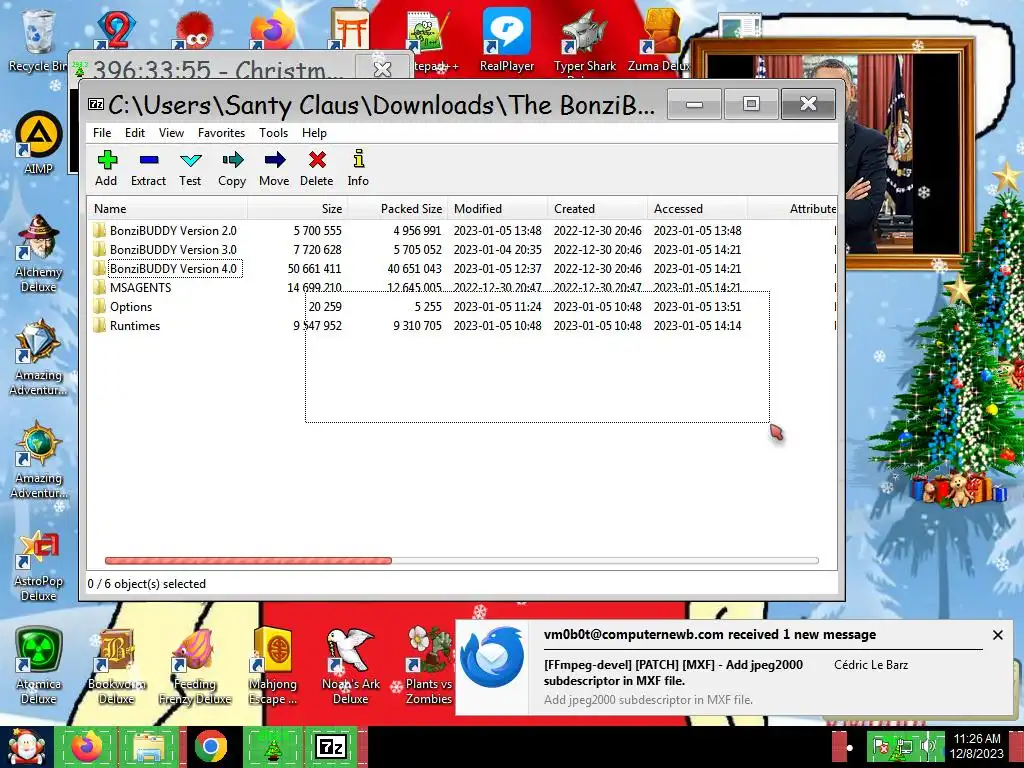Click the horizontal scrollbar in the file list

coord(248,560)
